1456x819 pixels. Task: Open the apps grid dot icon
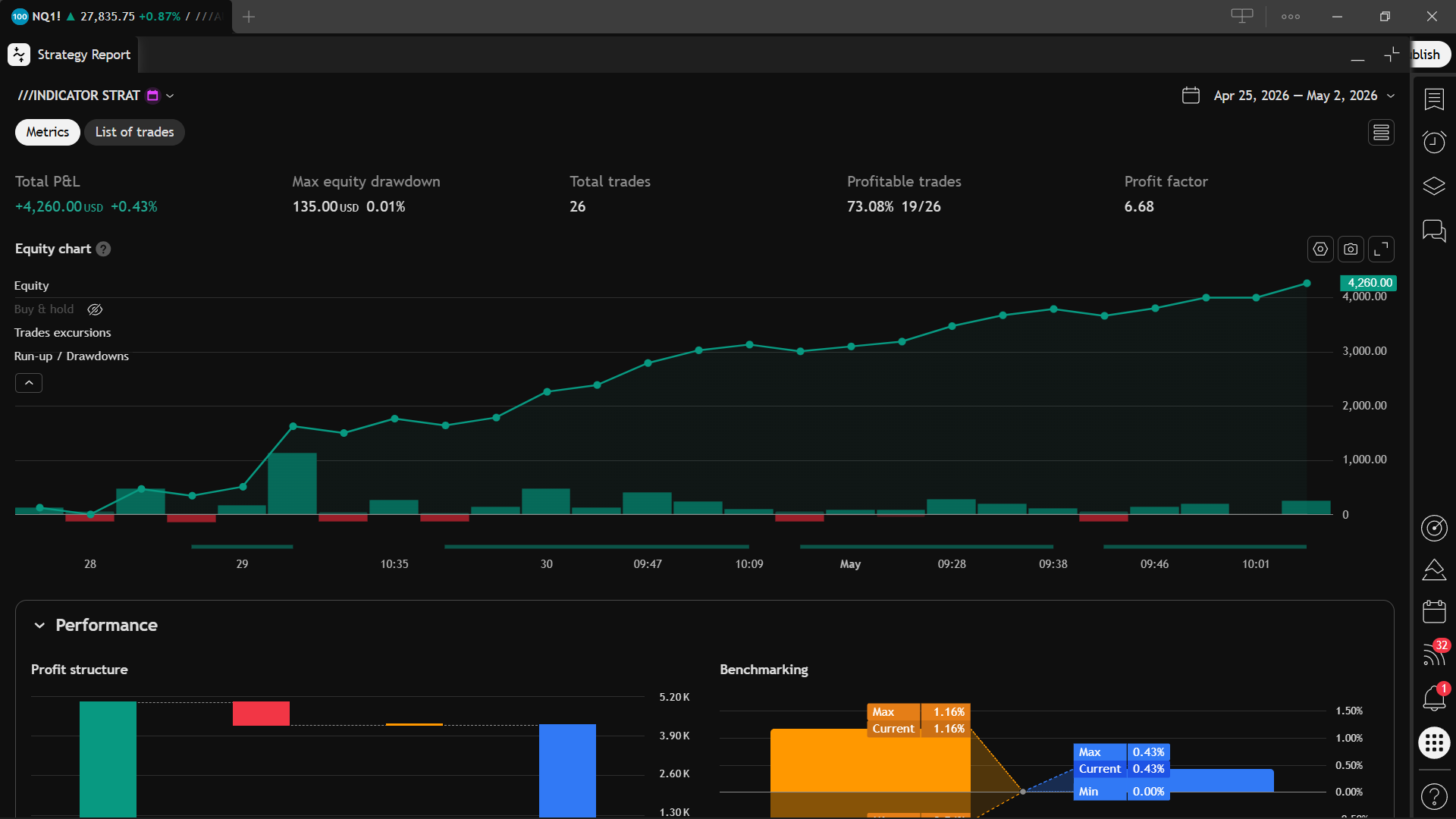pos(1434,742)
